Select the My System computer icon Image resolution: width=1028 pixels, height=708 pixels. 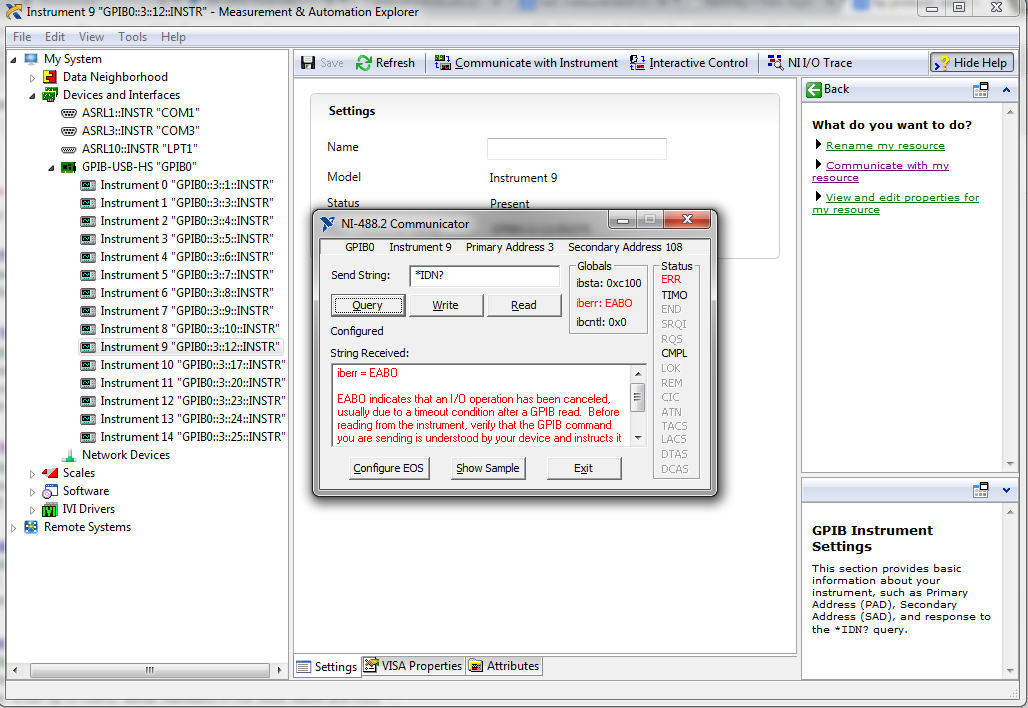(31, 59)
